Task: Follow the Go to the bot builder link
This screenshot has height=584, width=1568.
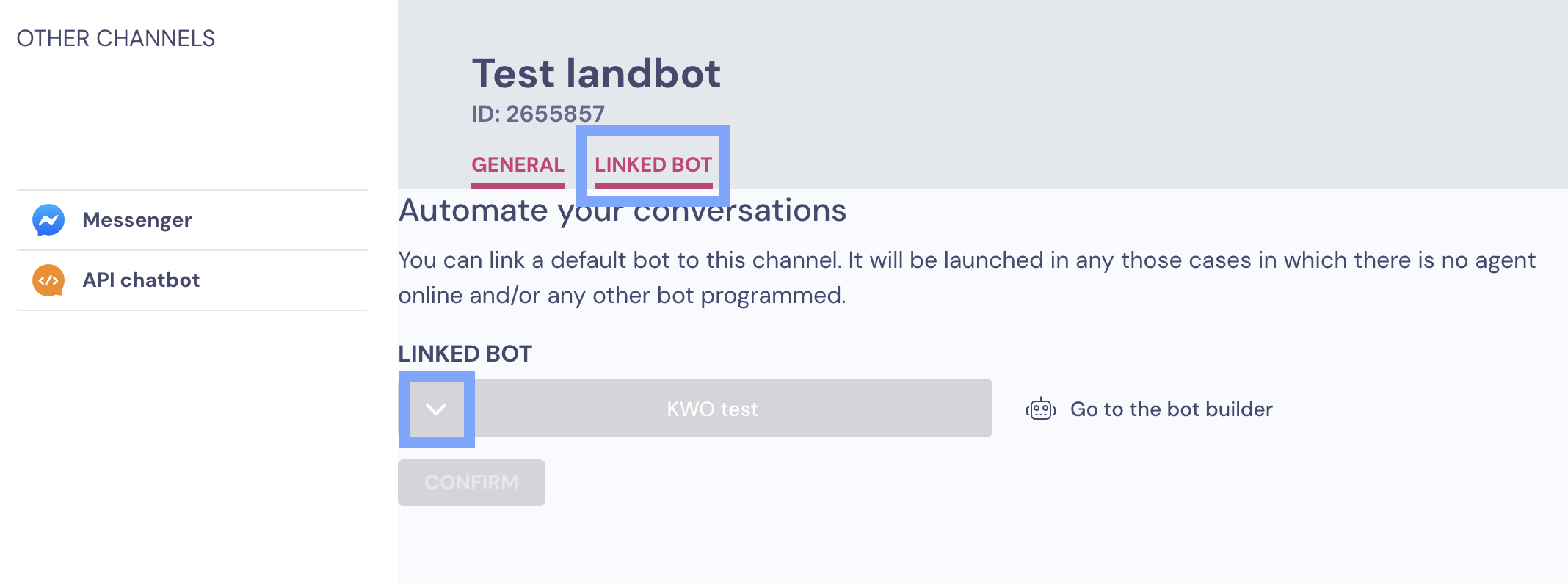Action: coord(1171,409)
